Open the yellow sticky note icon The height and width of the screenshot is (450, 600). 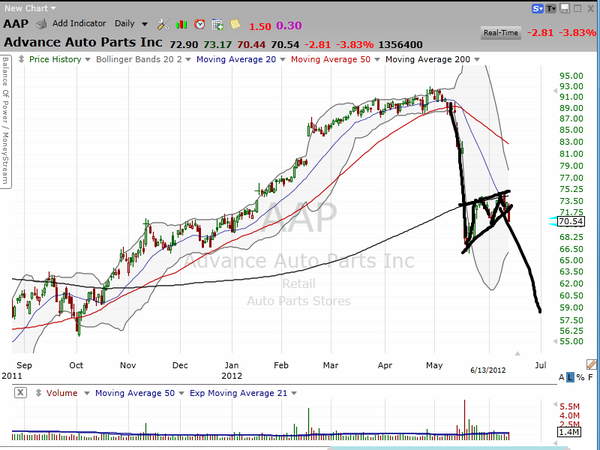tap(235, 24)
